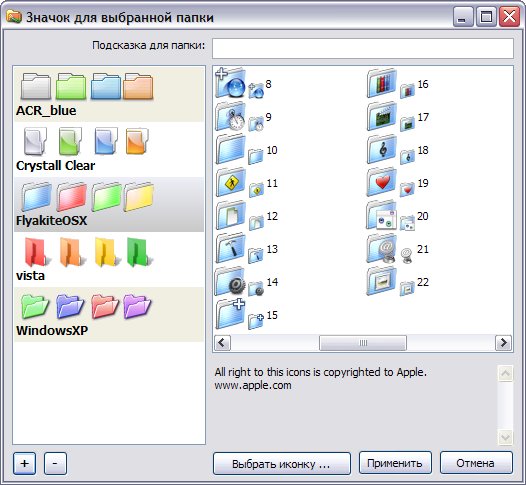Click the red FlyakiteOSX folder thumbnail

[x=71, y=197]
